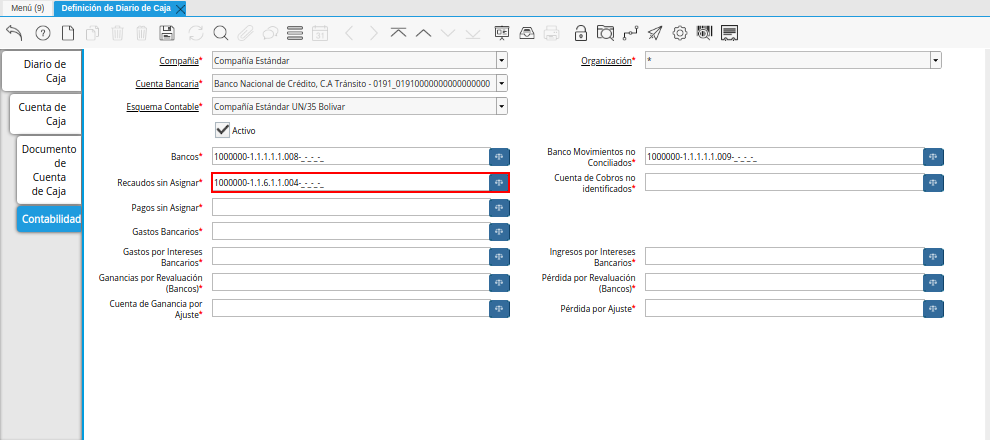Open the process gear icon in toolbar

point(680,33)
